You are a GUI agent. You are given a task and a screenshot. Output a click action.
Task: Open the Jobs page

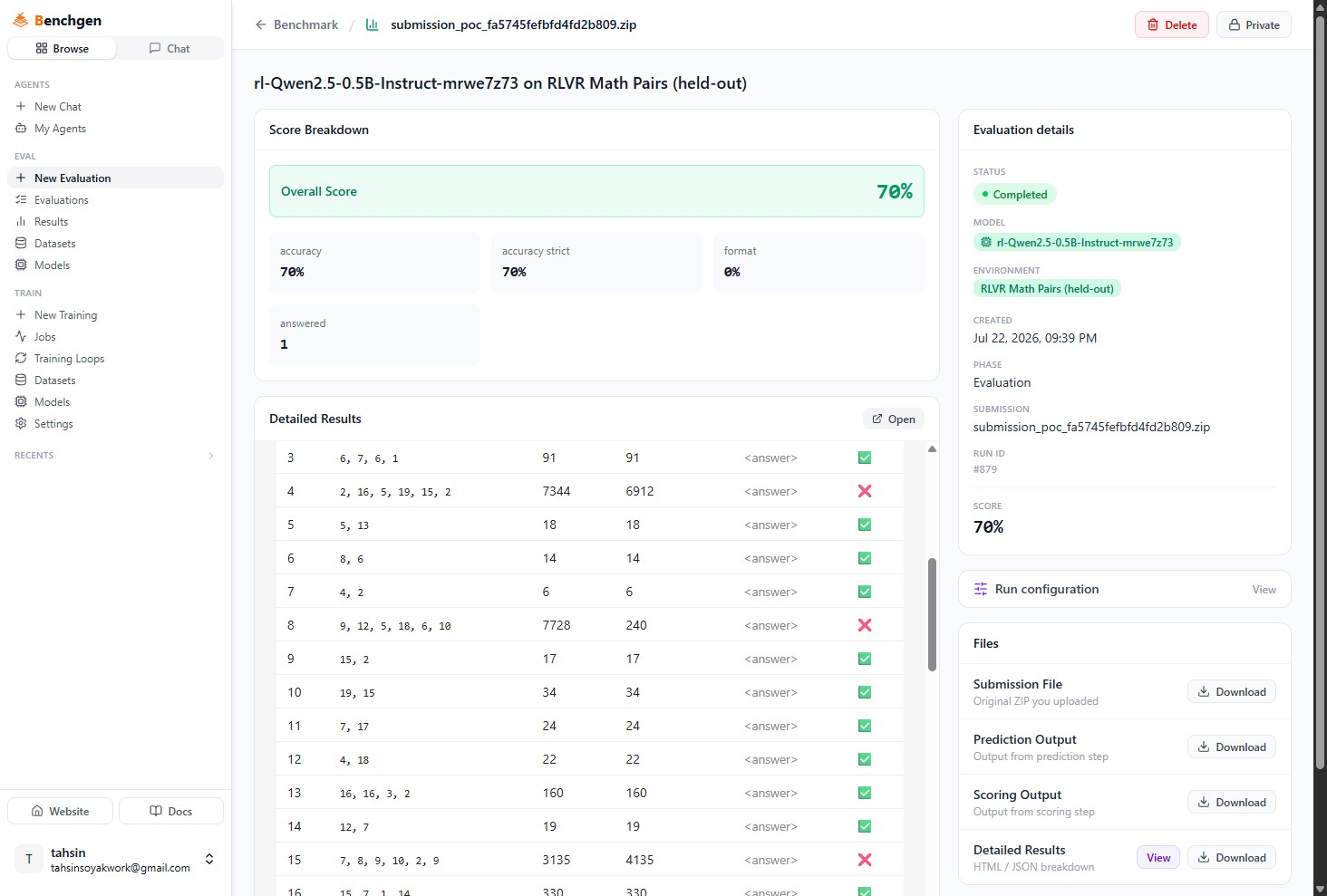(x=115, y=337)
